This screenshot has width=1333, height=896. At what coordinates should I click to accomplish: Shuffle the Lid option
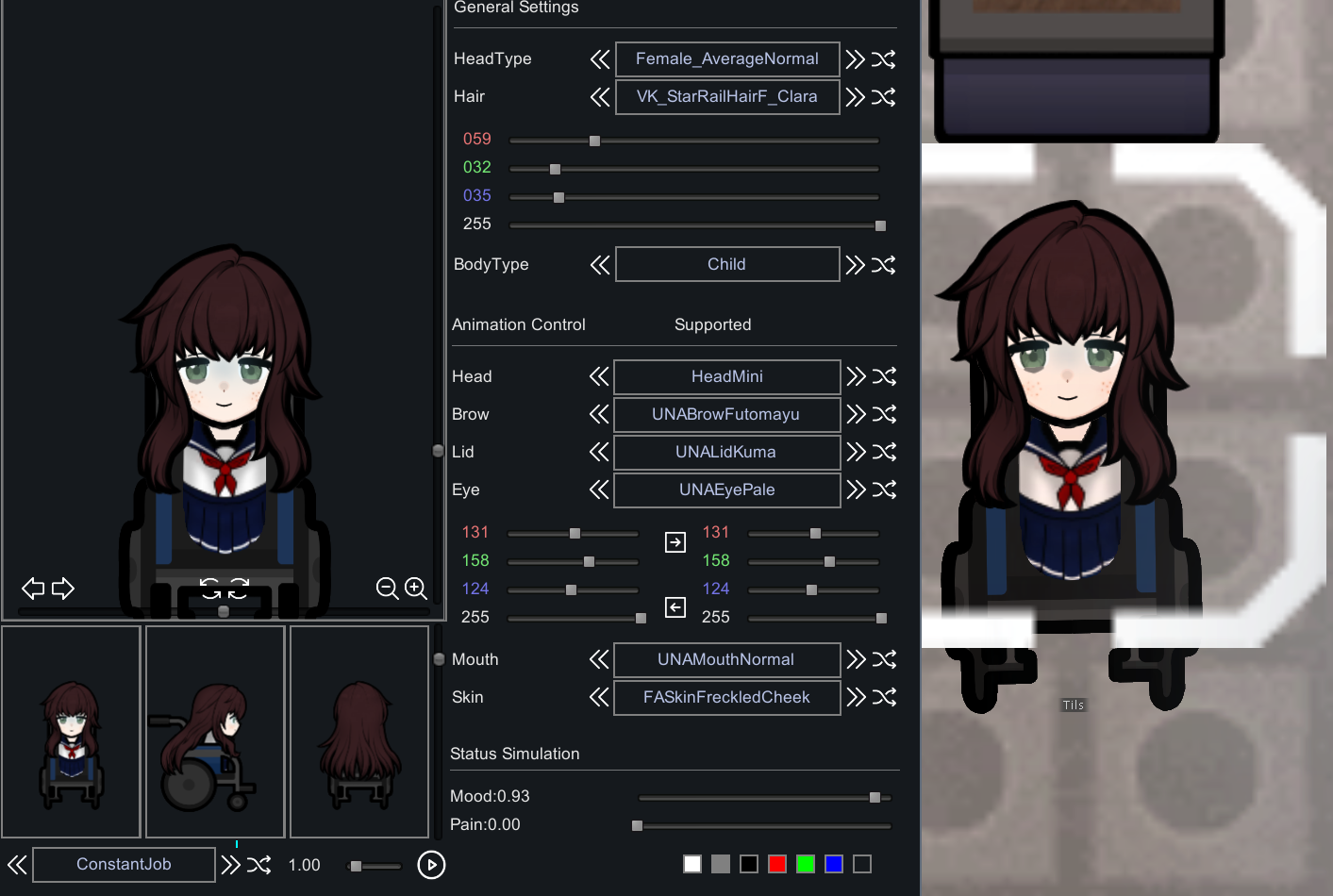[x=885, y=452]
